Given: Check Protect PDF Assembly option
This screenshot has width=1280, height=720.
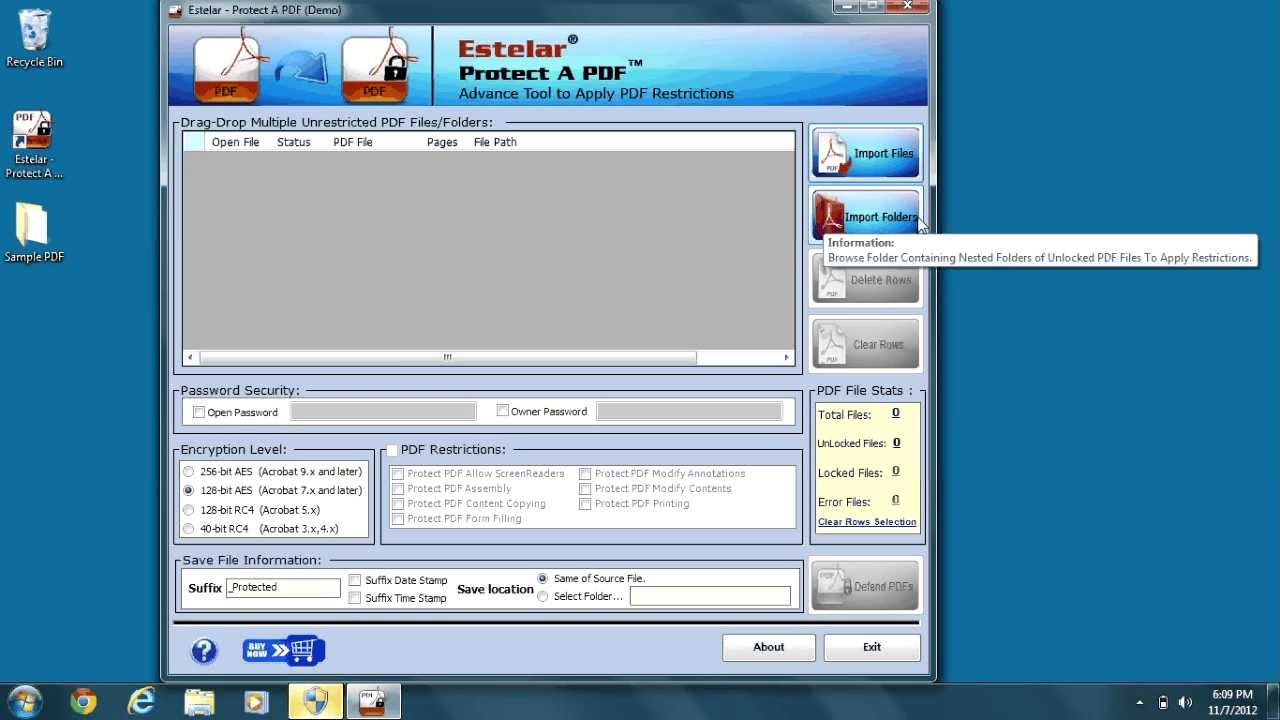Looking at the screenshot, I should coord(398,489).
